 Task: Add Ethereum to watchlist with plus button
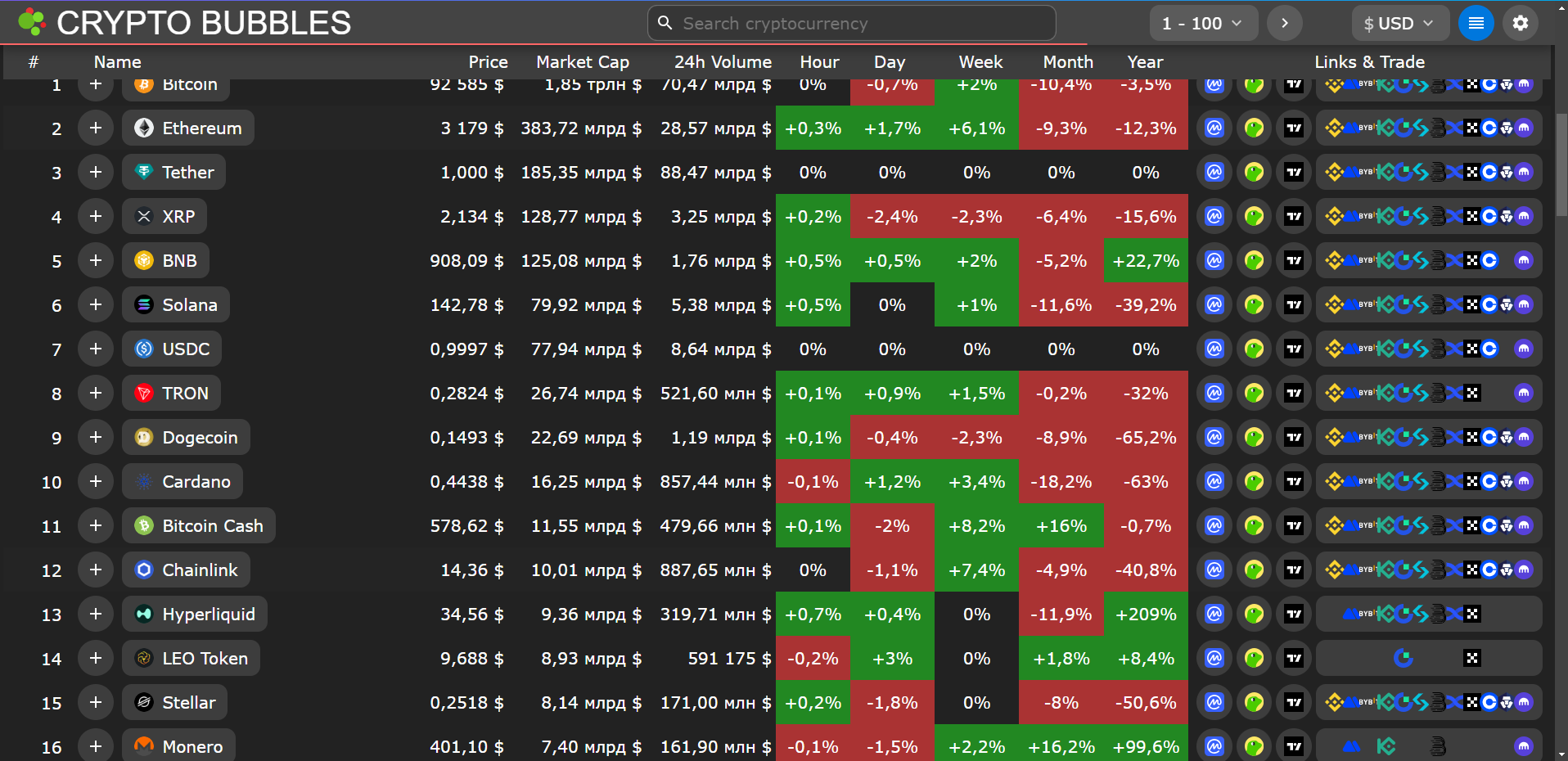96,128
